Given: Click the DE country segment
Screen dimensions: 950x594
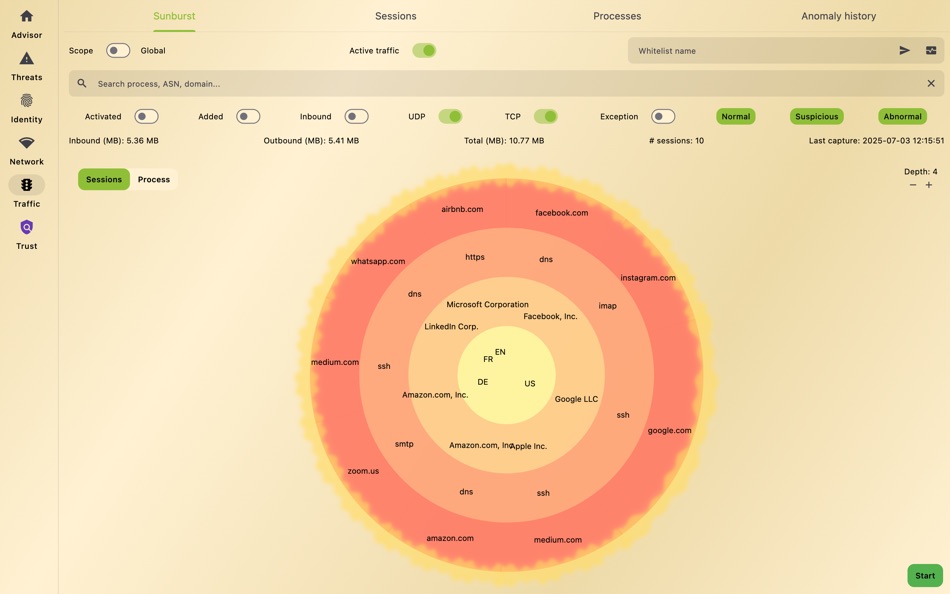Looking at the screenshot, I should (483, 382).
